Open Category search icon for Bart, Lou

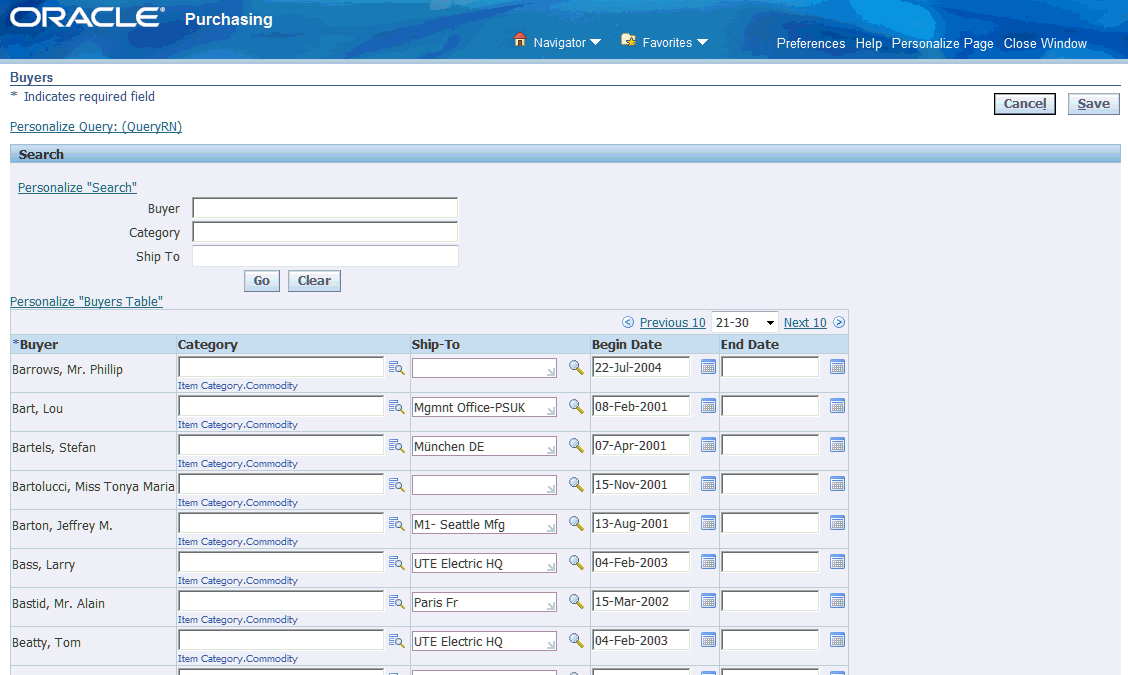tap(396, 407)
